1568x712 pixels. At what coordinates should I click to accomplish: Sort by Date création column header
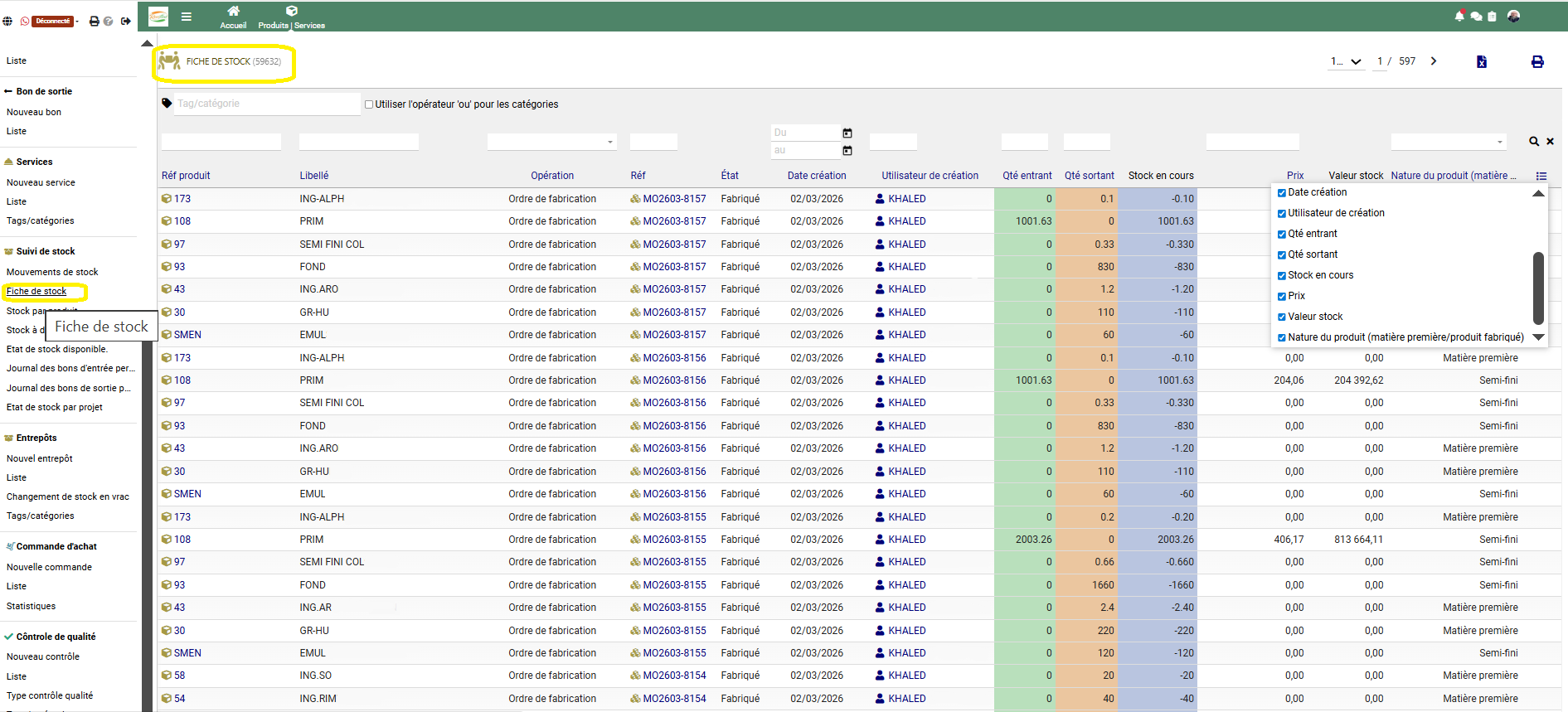tap(817, 176)
